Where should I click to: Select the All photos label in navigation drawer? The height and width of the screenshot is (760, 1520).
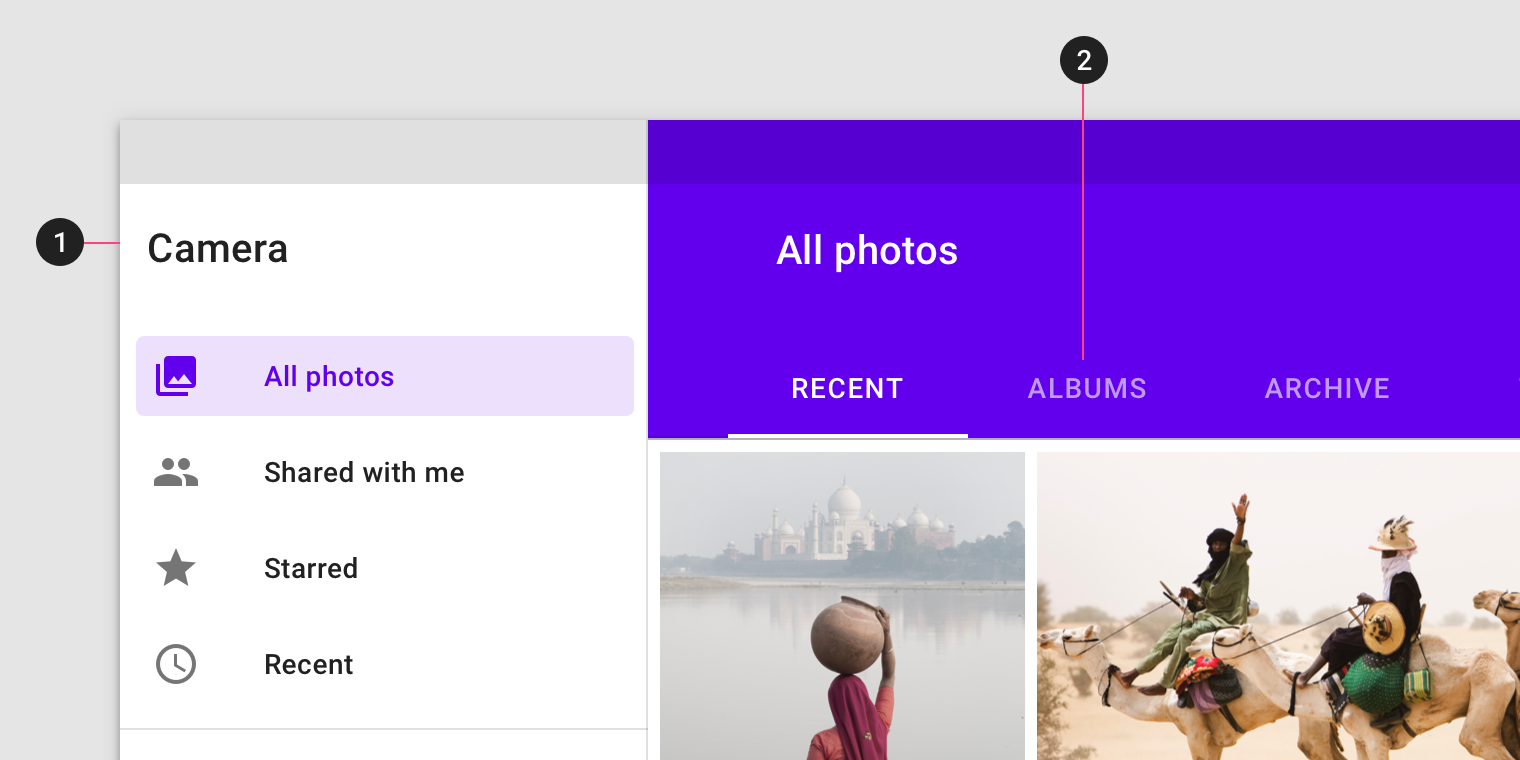(329, 376)
